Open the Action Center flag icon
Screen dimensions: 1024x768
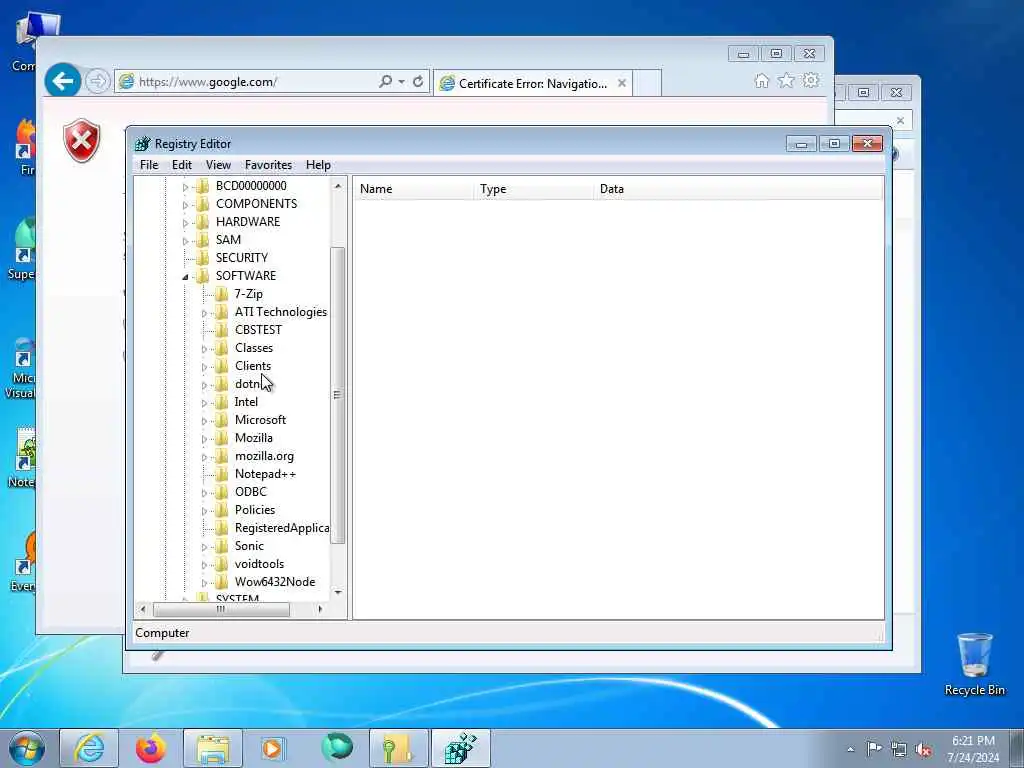874,749
